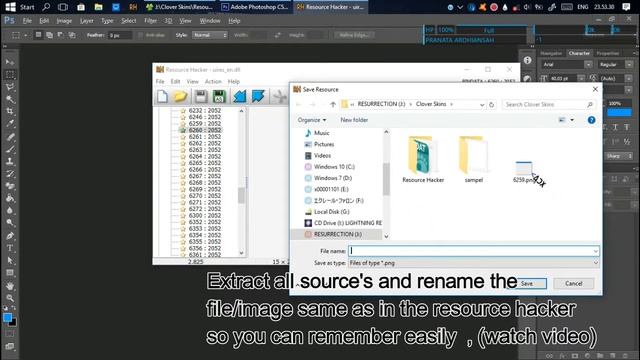Open the Style dropdown set to Normal
The height and width of the screenshot is (360, 640).
click(210, 36)
